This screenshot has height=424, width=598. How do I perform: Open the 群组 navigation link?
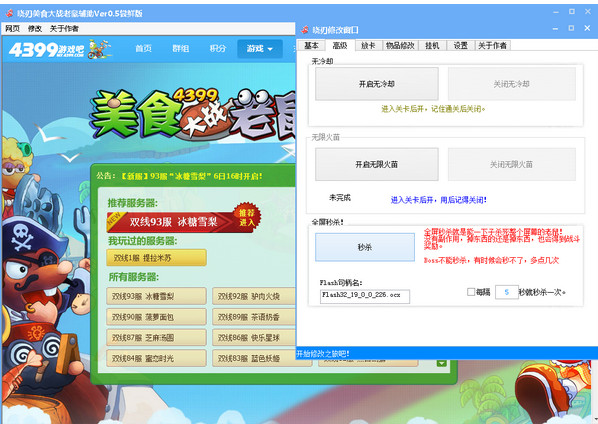[x=180, y=48]
